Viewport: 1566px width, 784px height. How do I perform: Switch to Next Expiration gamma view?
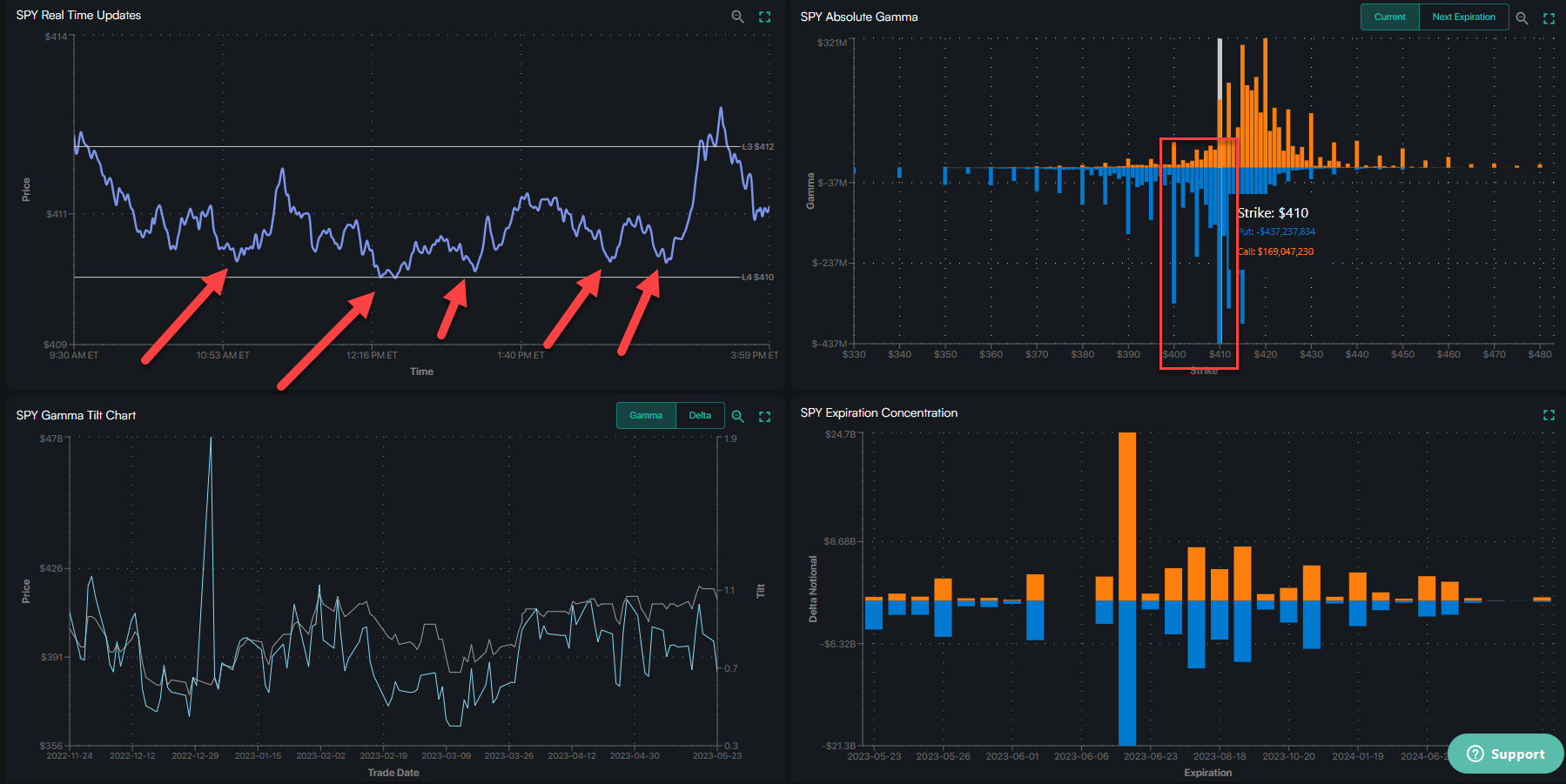point(1463,17)
